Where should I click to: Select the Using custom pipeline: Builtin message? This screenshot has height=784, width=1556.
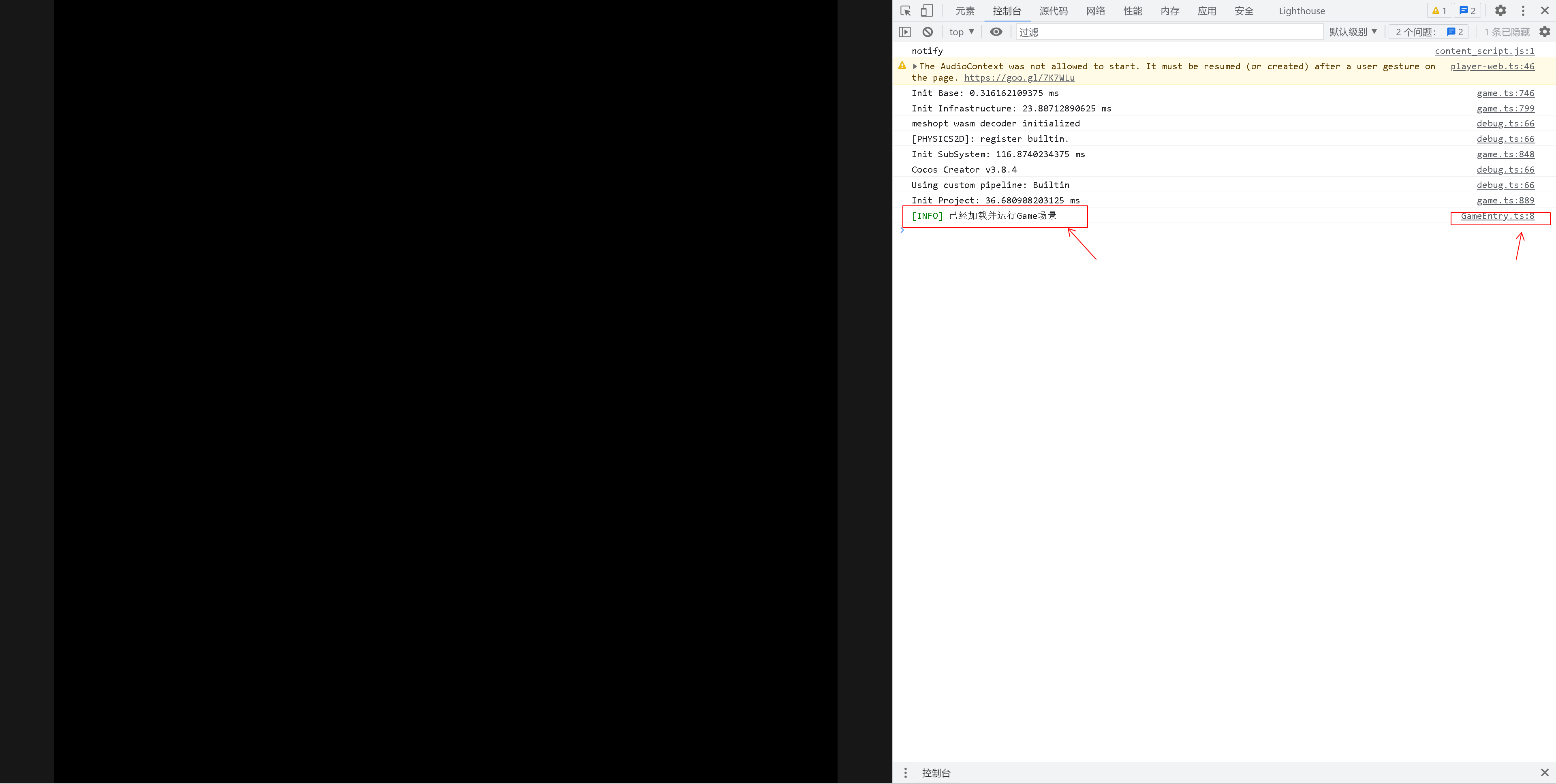(x=991, y=186)
